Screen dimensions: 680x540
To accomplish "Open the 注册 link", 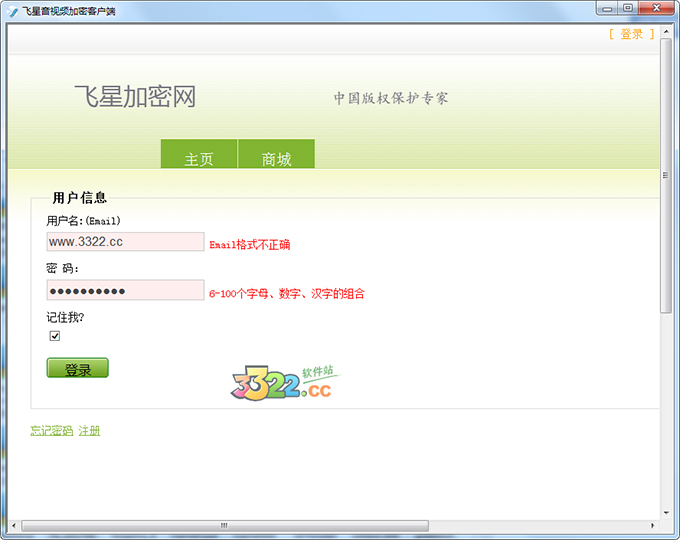I will coord(89,431).
